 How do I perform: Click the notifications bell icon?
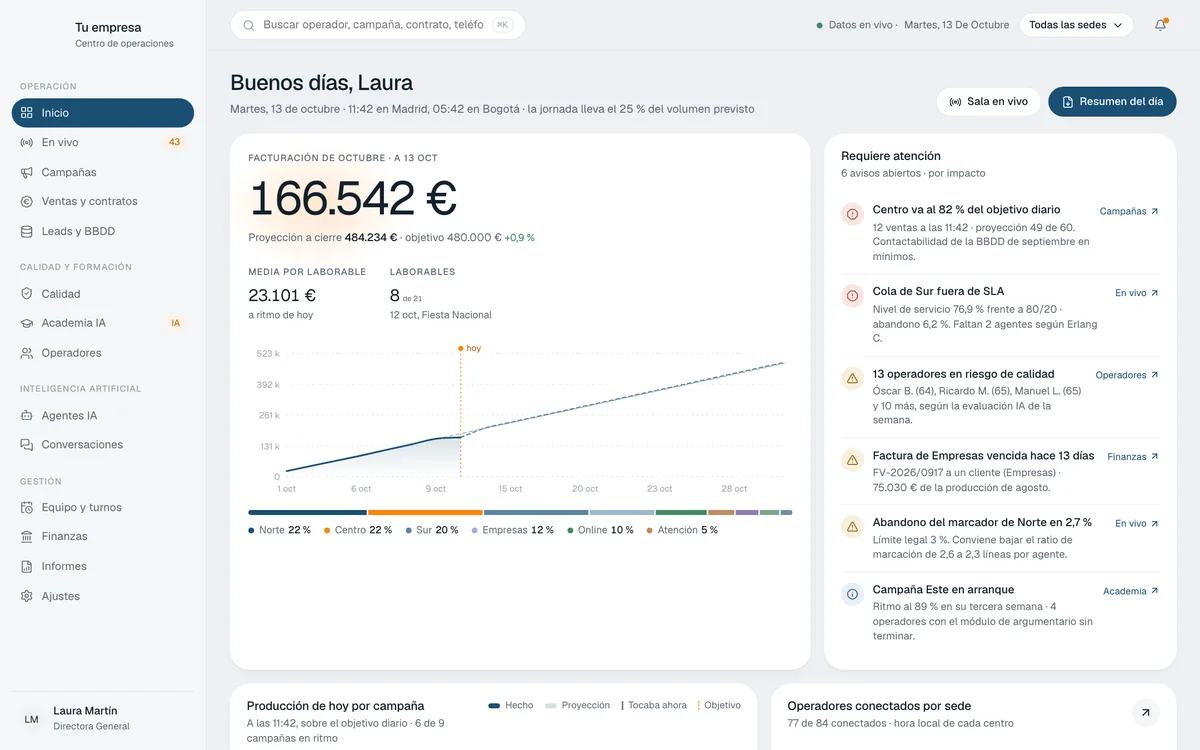click(1160, 25)
